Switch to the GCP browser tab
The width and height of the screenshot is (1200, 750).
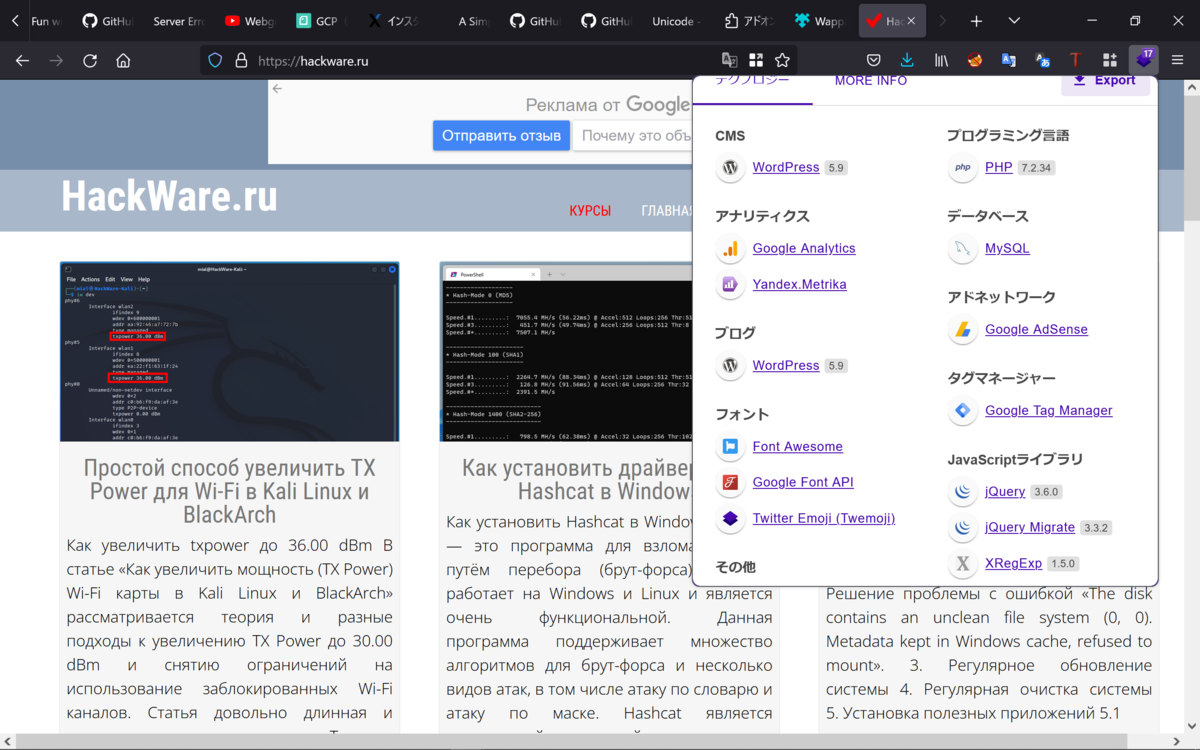[321, 21]
